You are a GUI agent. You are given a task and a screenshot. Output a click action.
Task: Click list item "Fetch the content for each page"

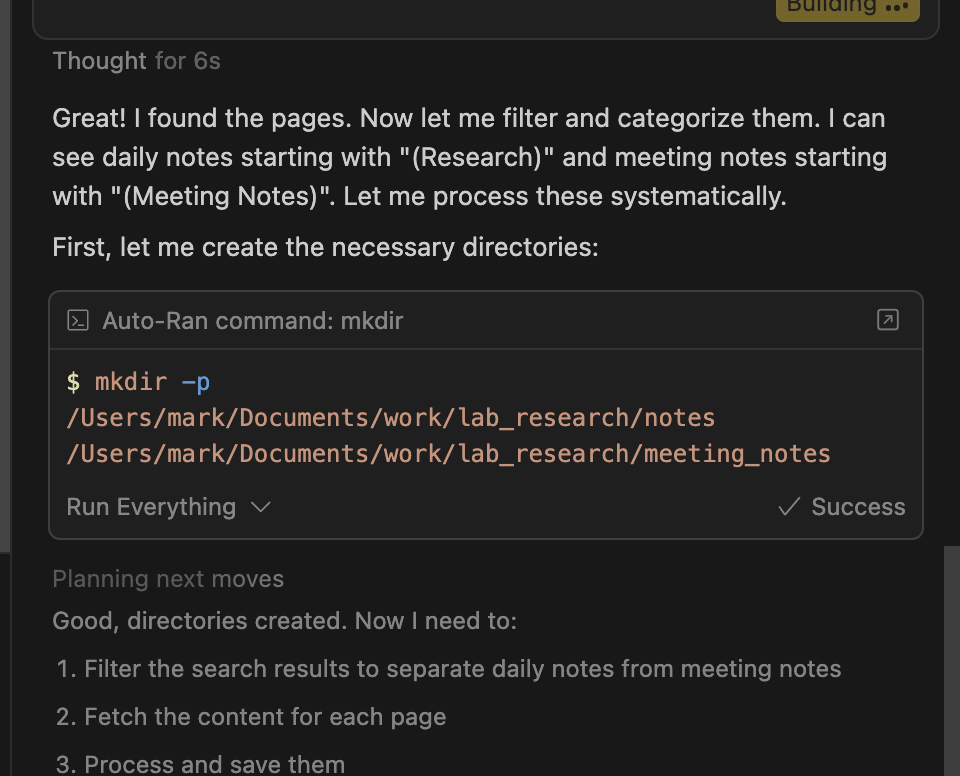point(265,717)
